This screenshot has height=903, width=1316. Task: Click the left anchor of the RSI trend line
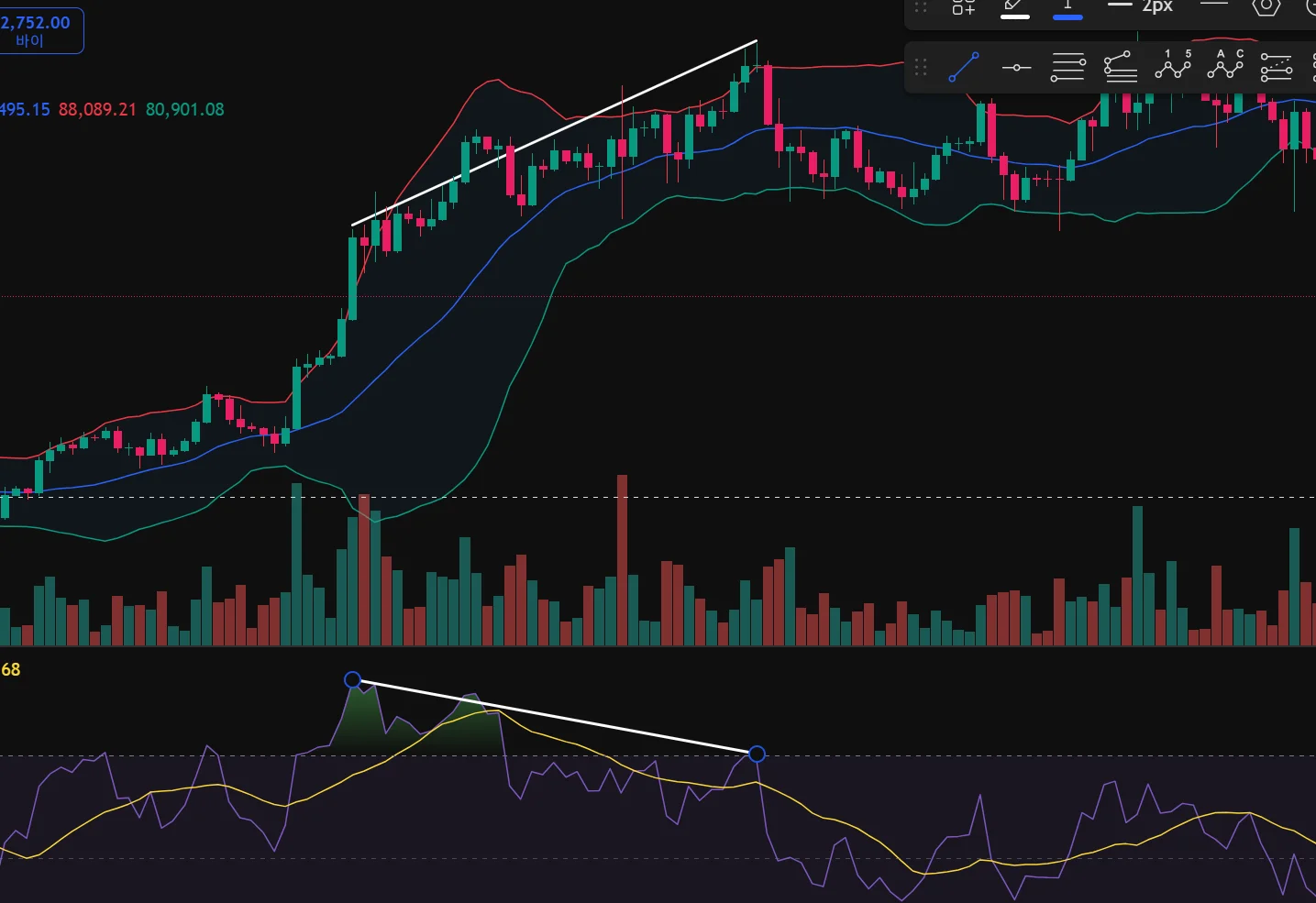[x=353, y=679]
